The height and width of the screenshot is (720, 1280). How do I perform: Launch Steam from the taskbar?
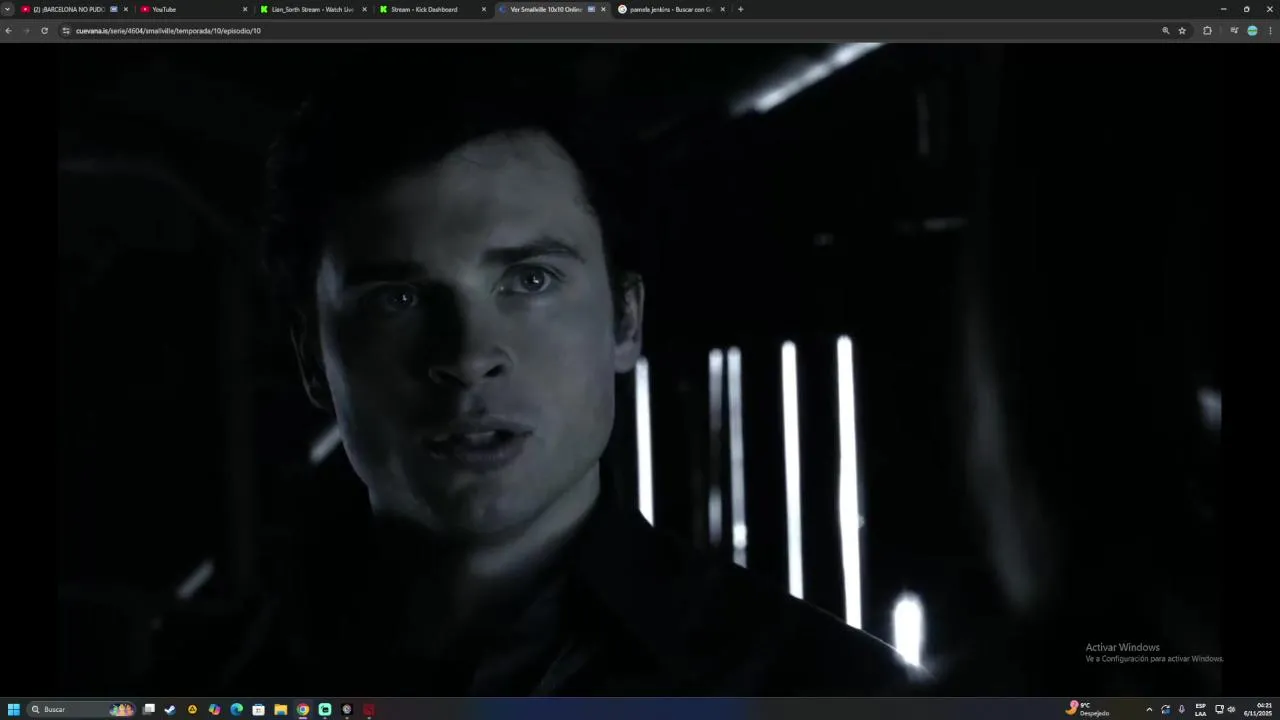pos(170,709)
